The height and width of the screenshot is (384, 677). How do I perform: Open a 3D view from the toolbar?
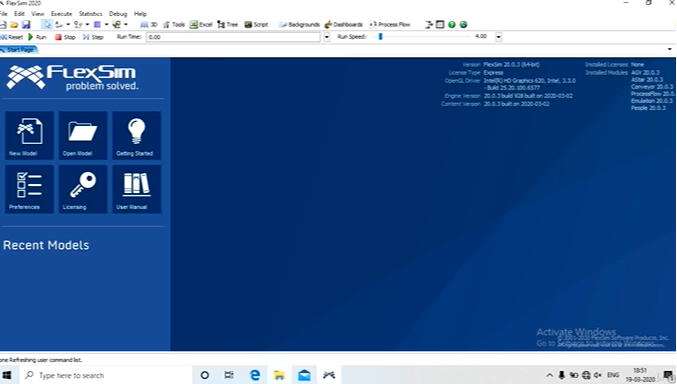click(x=149, y=25)
